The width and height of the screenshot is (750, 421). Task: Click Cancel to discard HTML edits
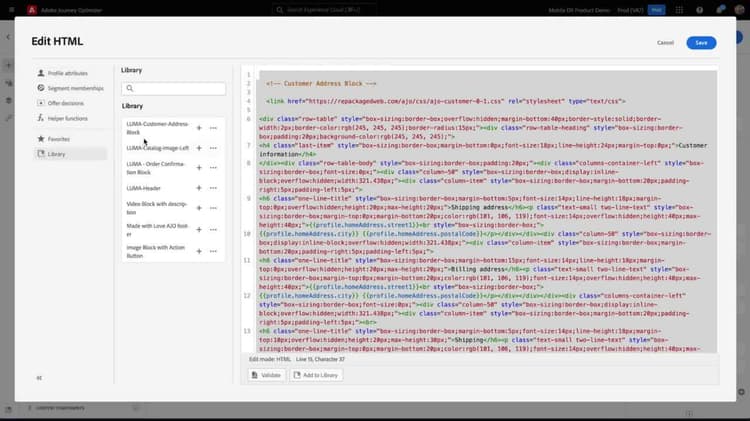(x=665, y=43)
